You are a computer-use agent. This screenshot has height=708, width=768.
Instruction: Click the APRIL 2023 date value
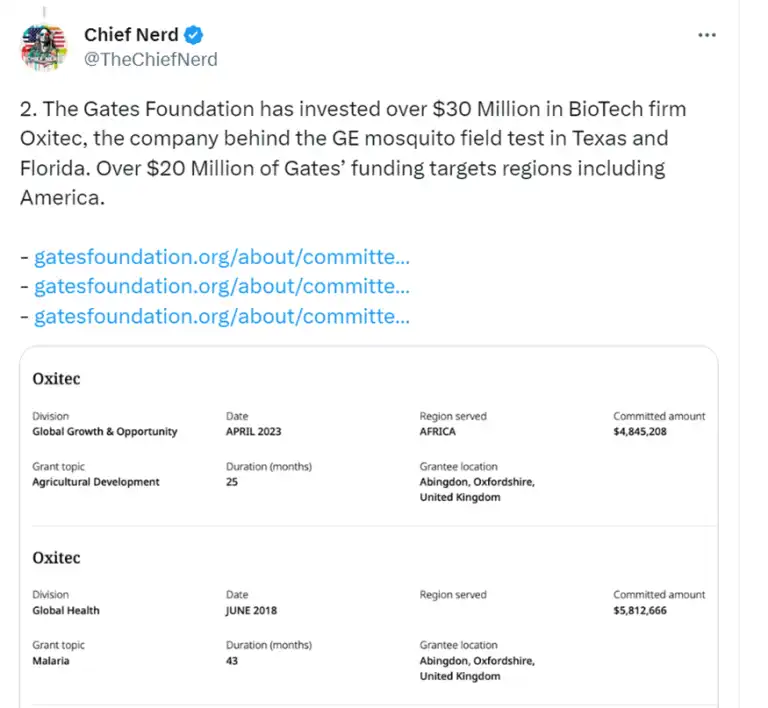pyautogui.click(x=254, y=432)
